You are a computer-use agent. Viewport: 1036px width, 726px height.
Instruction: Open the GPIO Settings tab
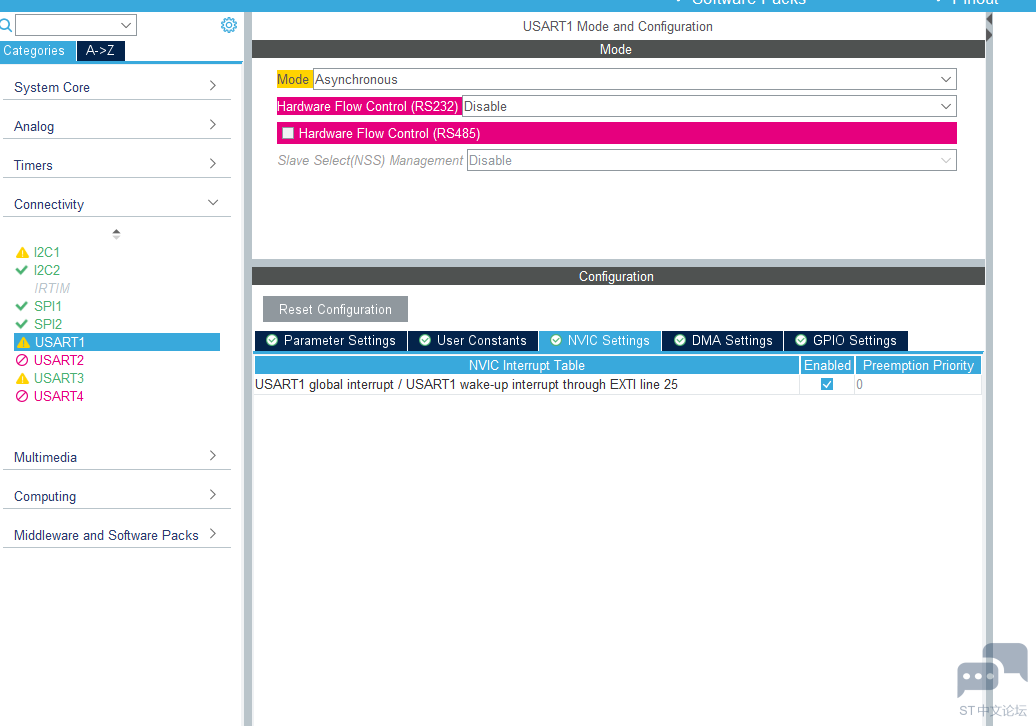click(x=846, y=341)
